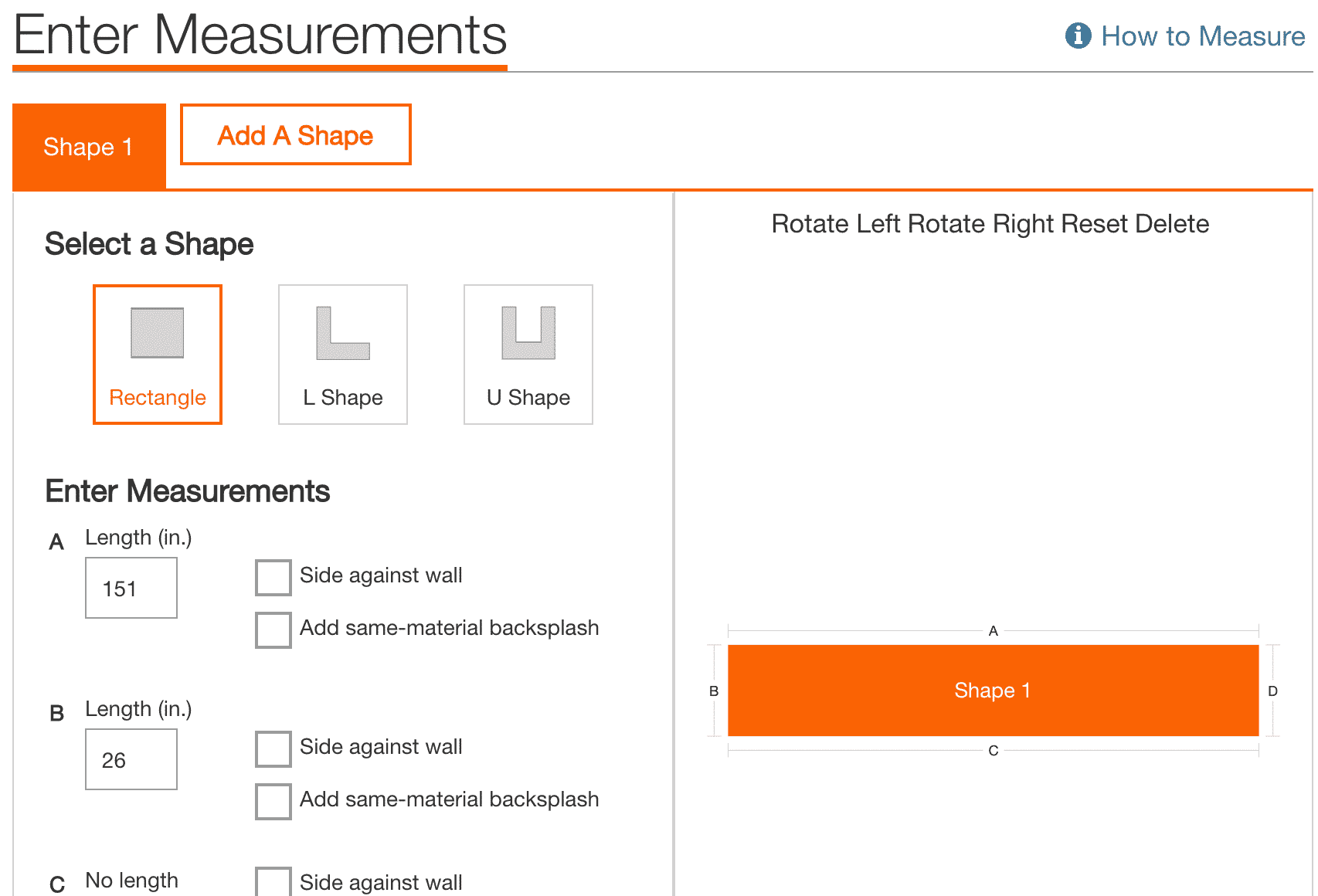Open the How to Measure link
This screenshot has width=1318, height=896.
pyautogui.click(x=1202, y=36)
